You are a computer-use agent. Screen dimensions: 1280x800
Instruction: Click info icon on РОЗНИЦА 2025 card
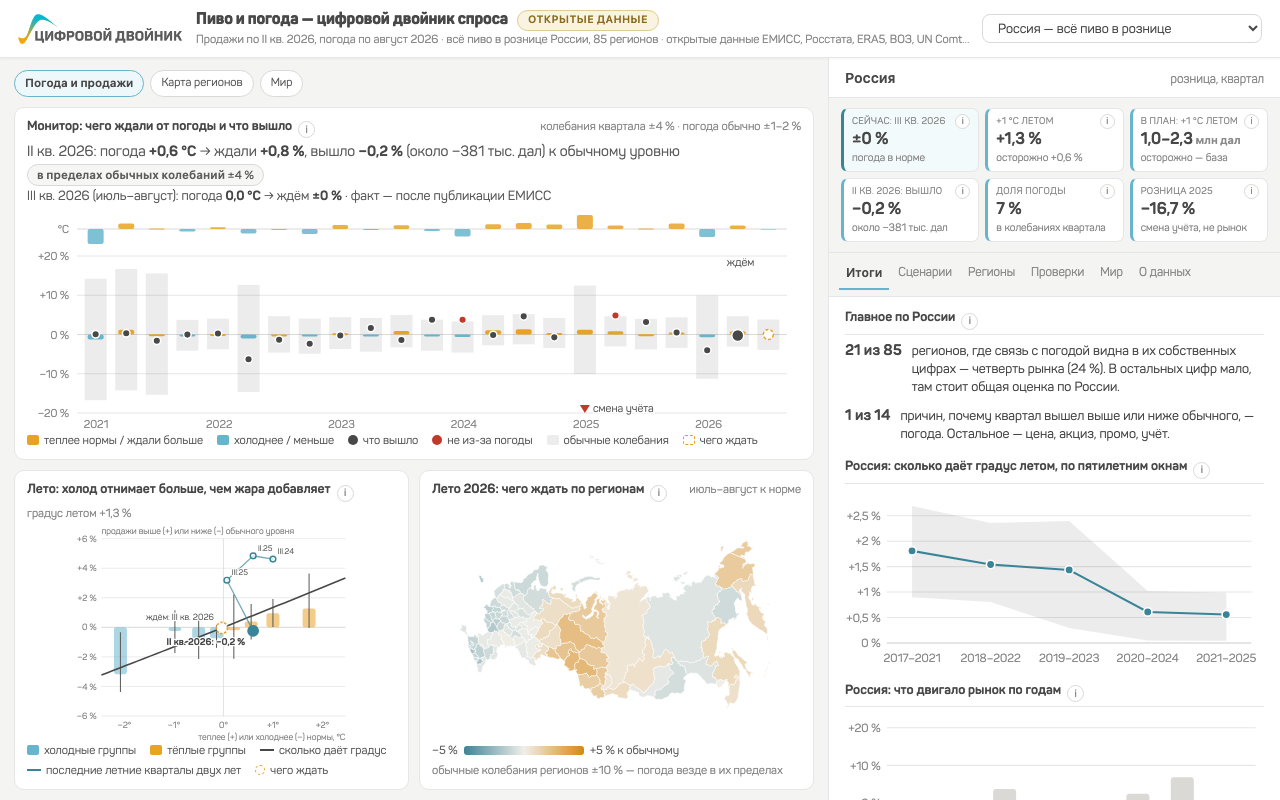click(1252, 191)
